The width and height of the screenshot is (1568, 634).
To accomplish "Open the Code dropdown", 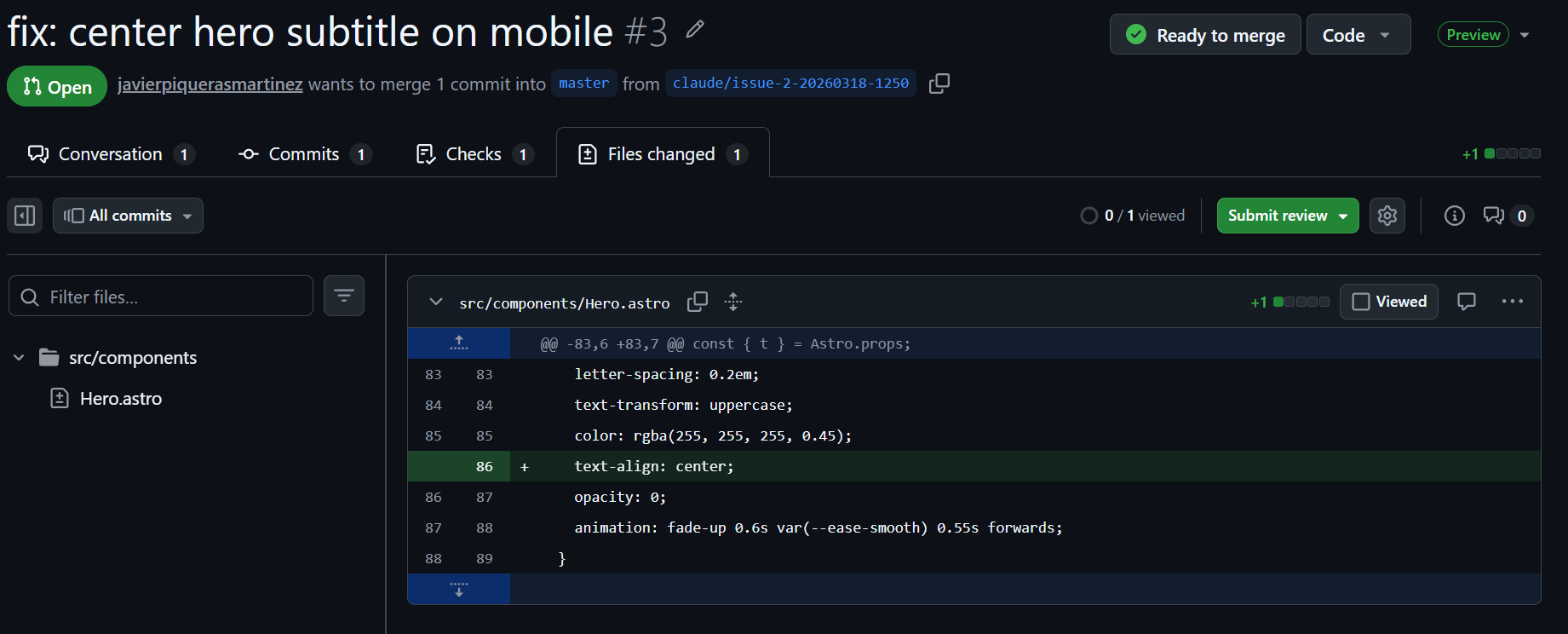I will 1358,35.
